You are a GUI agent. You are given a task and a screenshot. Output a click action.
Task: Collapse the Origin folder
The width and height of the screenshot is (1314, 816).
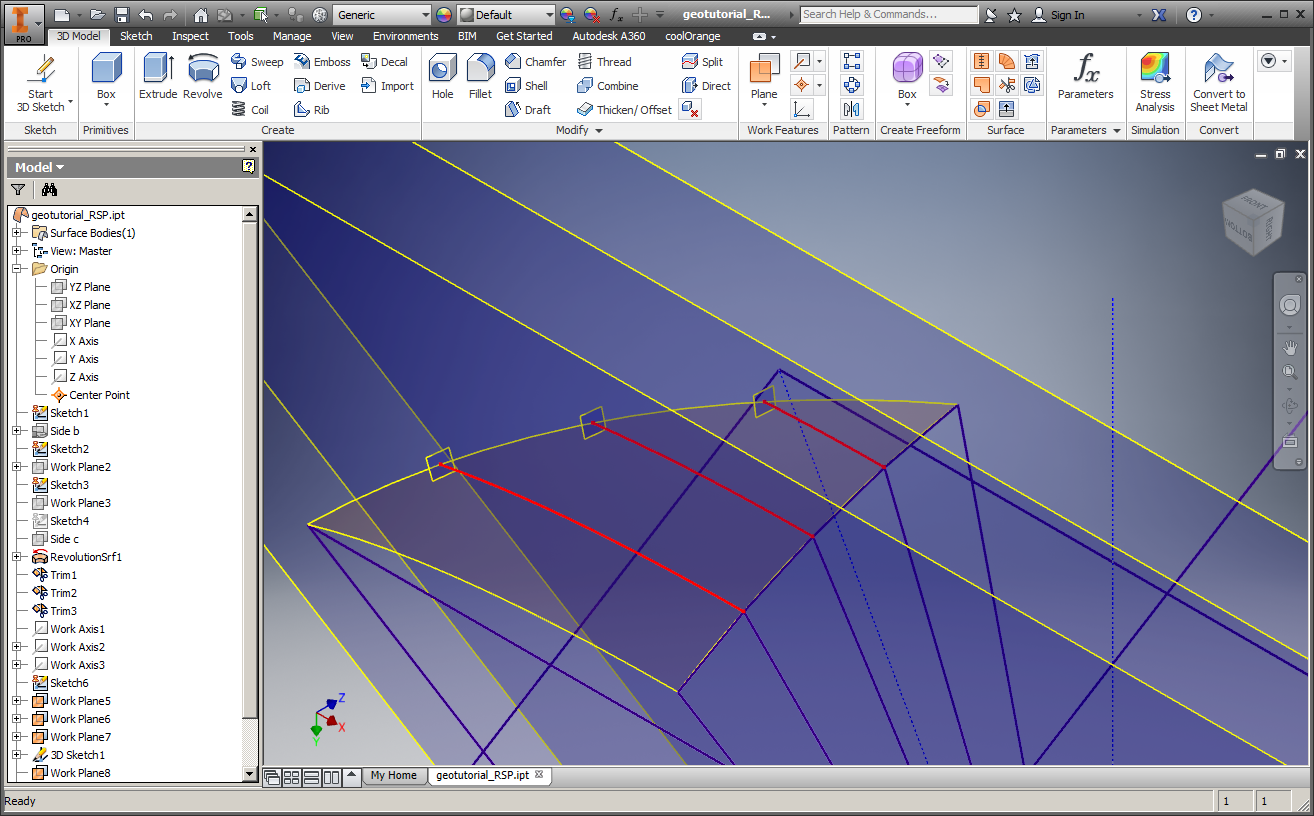tap(16, 269)
